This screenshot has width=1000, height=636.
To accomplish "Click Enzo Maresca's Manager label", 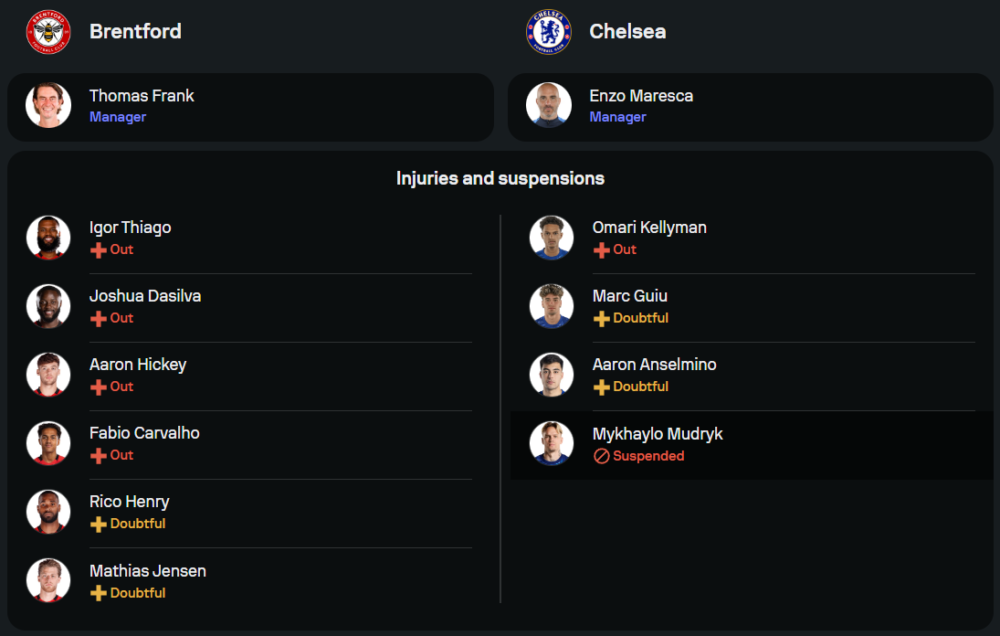I will click(617, 117).
